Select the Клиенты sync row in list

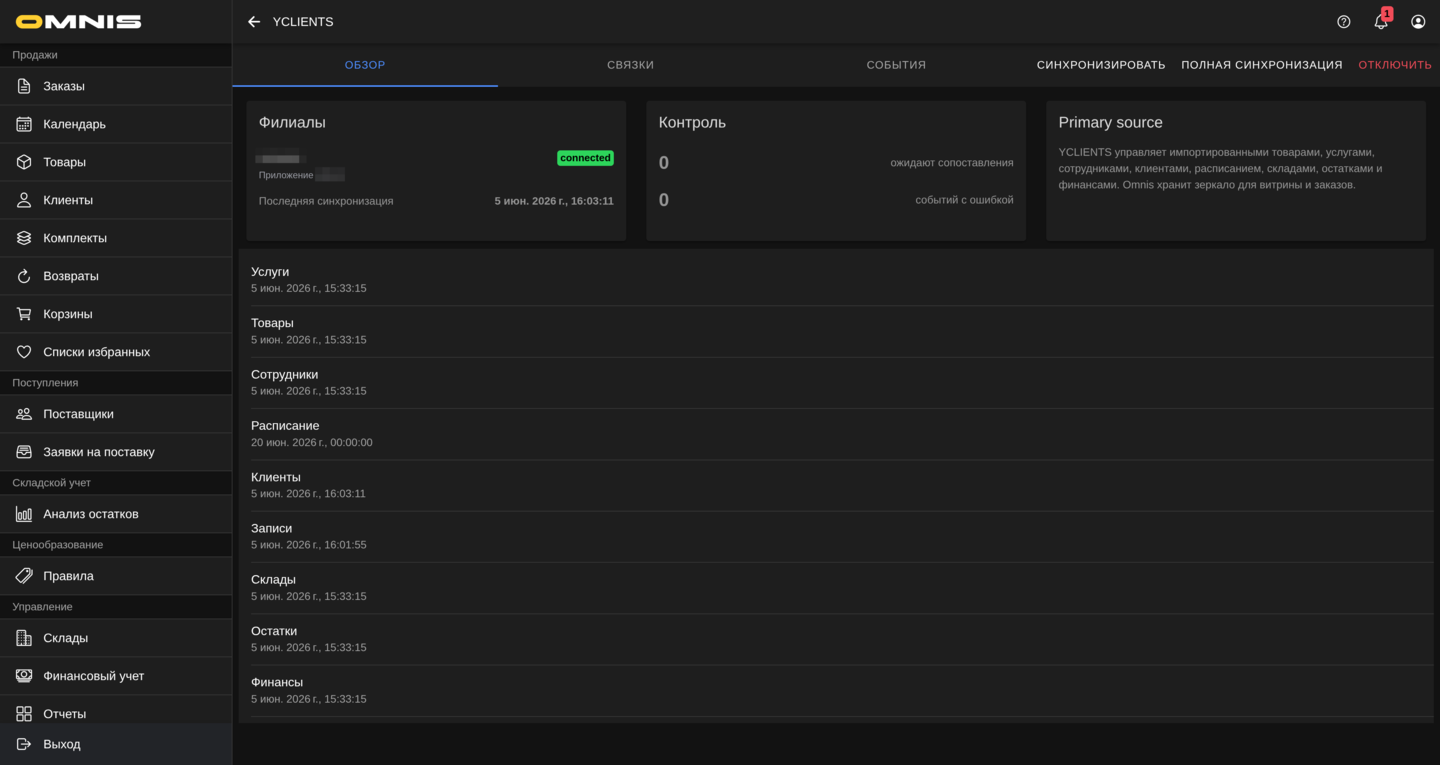tap(835, 485)
